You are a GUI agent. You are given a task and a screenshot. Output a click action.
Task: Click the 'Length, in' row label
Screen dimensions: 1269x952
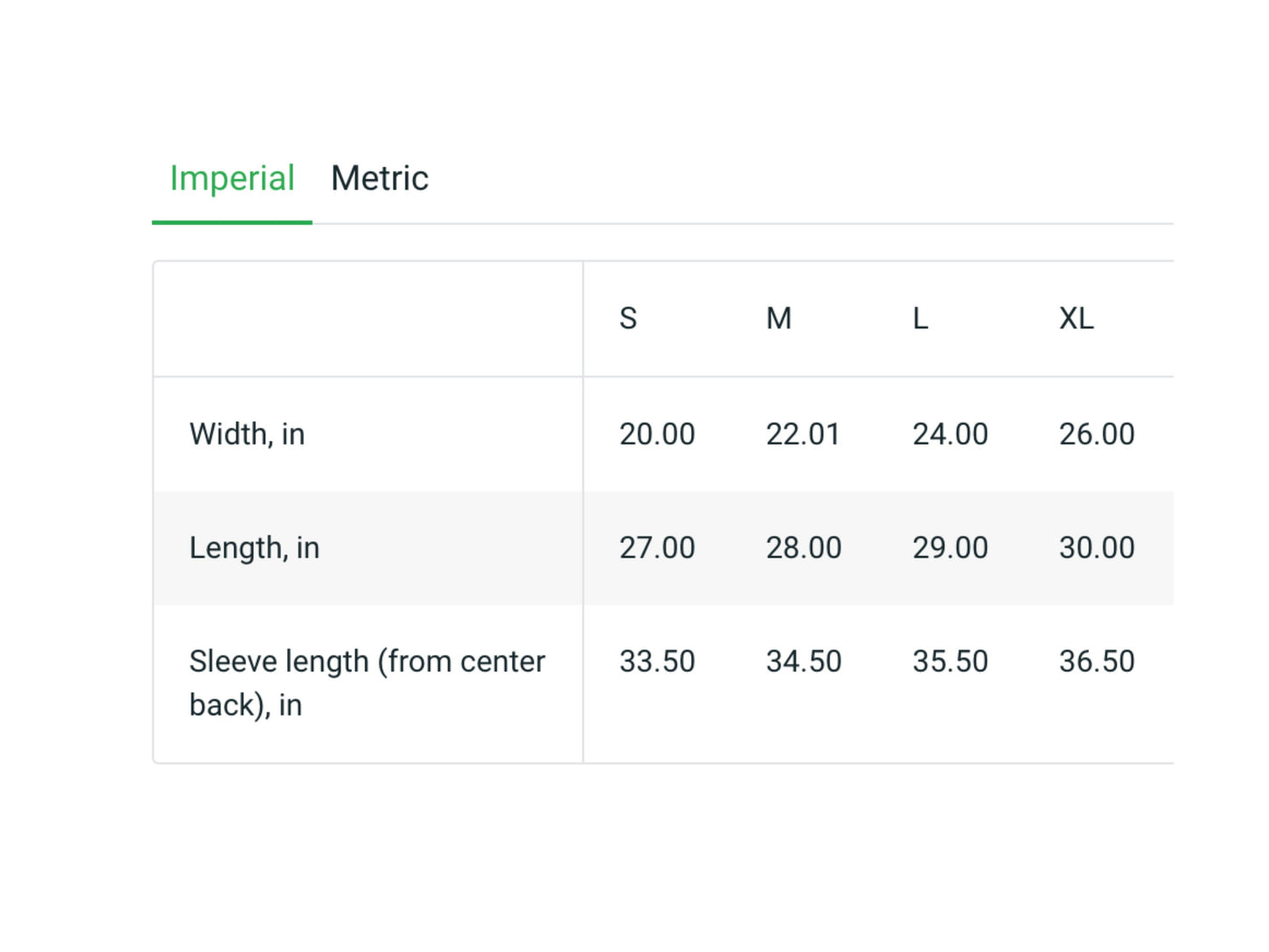tap(254, 548)
